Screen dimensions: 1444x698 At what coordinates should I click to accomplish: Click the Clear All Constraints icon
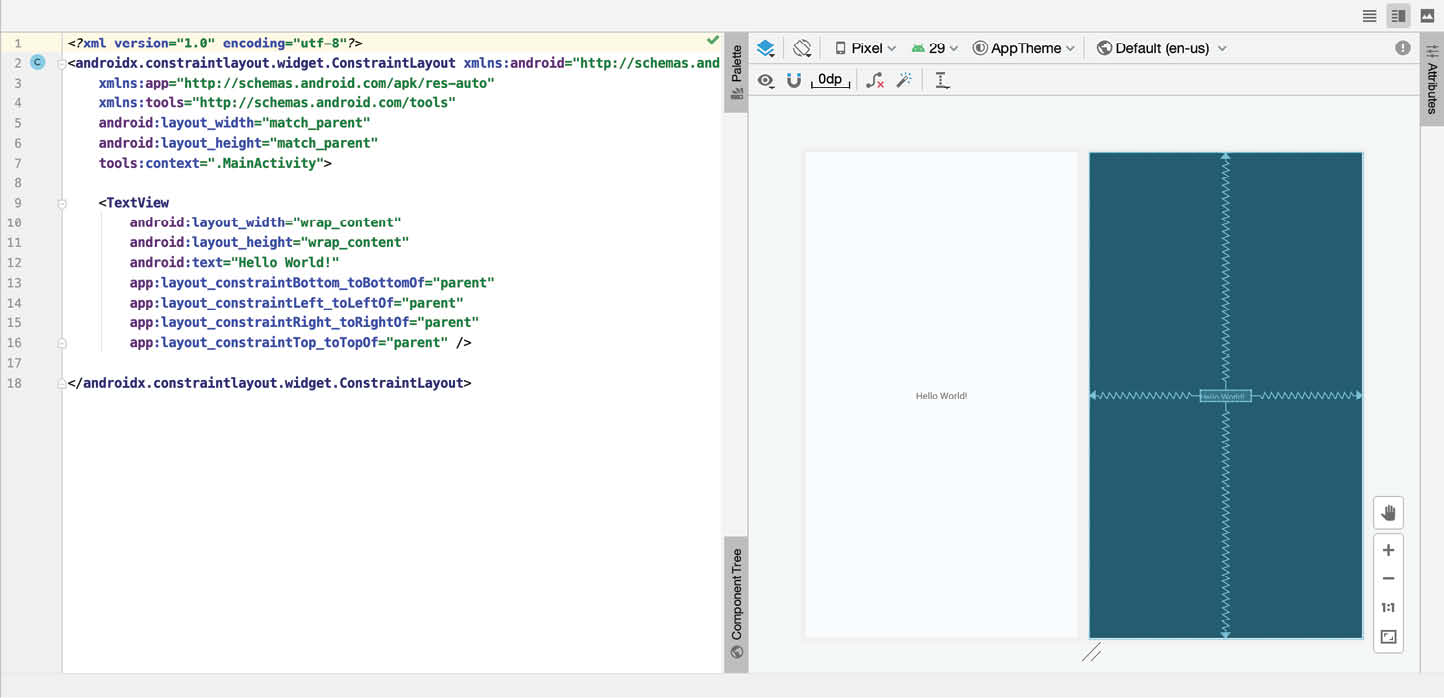click(875, 81)
